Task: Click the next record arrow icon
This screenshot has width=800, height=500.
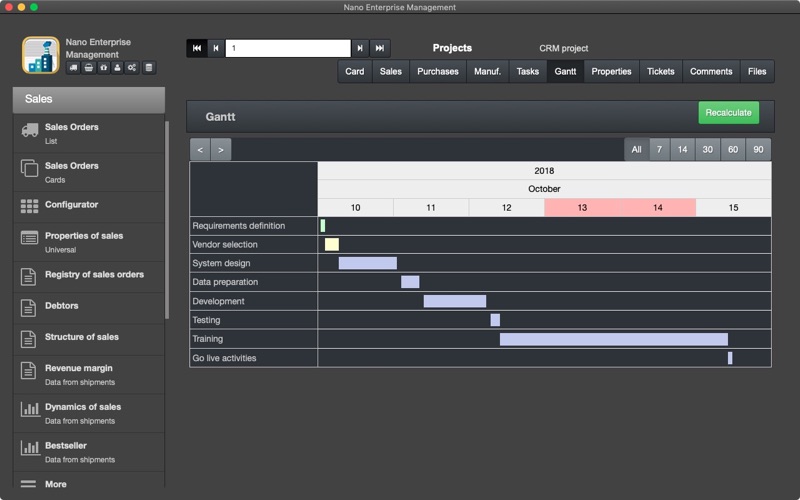Action: coord(360,48)
